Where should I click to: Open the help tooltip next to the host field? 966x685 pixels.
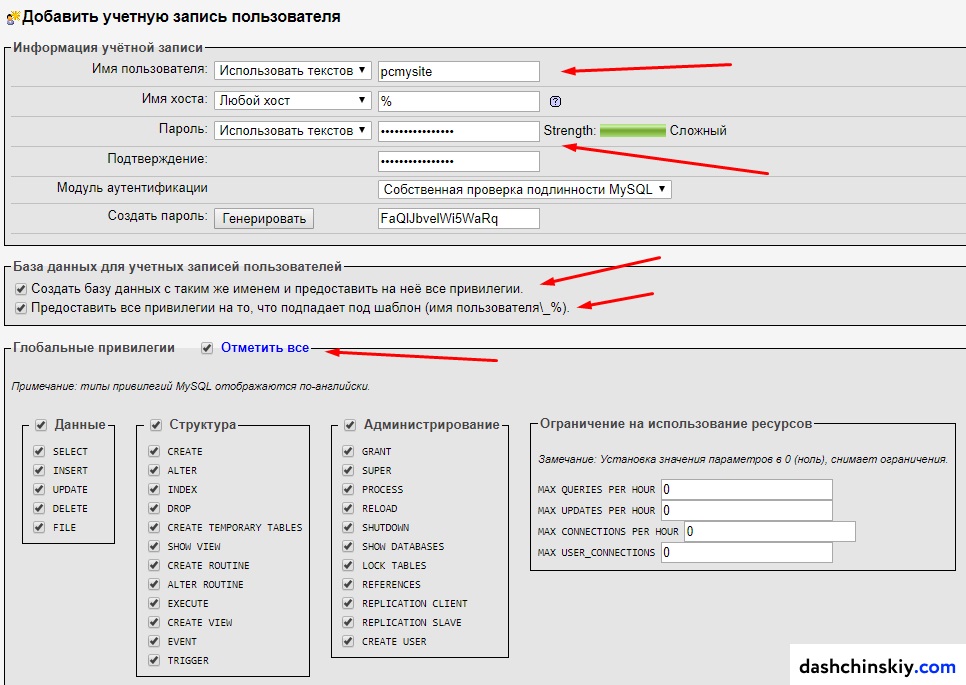pyautogui.click(x=555, y=101)
